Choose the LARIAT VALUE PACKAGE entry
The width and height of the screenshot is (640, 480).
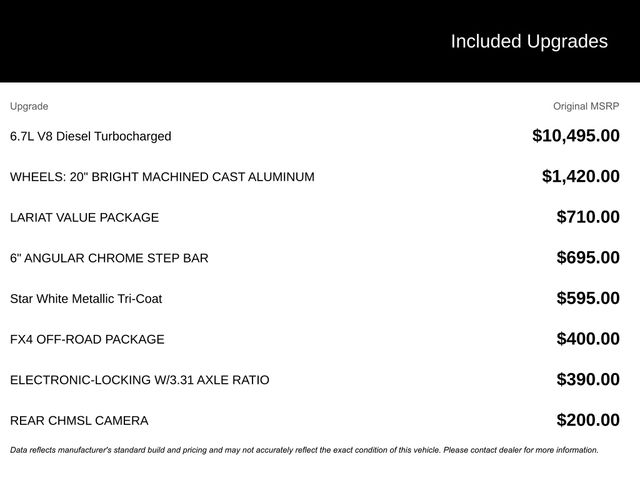84,217
